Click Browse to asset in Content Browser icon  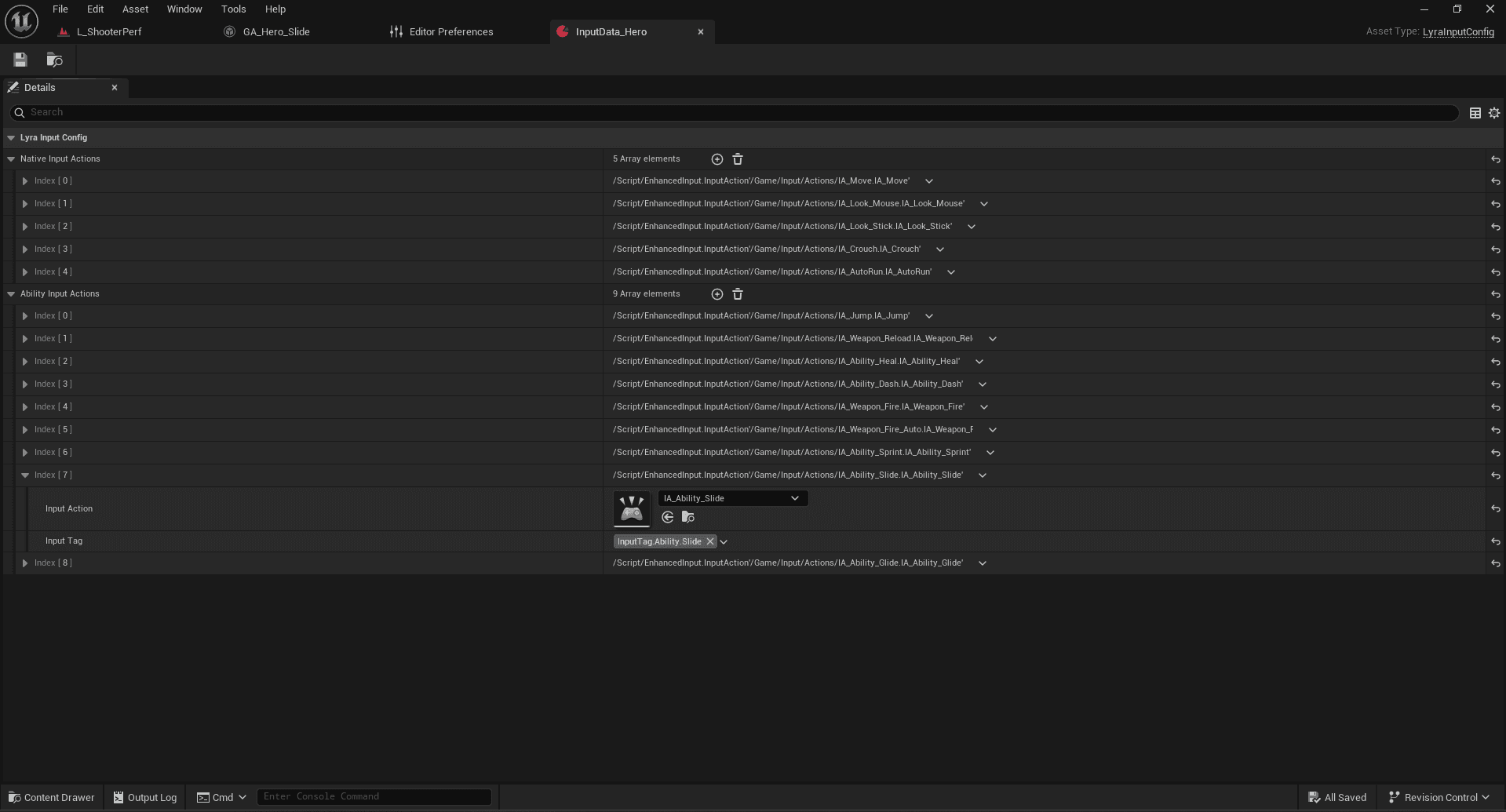pyautogui.click(x=54, y=60)
